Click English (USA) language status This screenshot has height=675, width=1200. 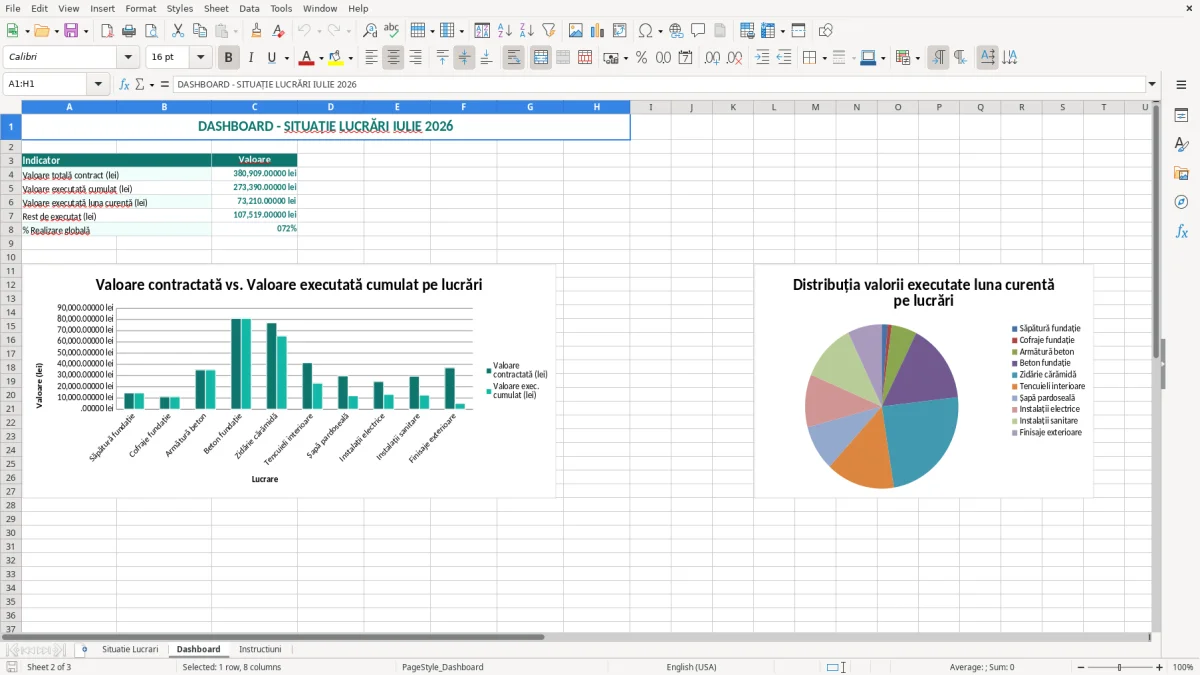(692, 667)
